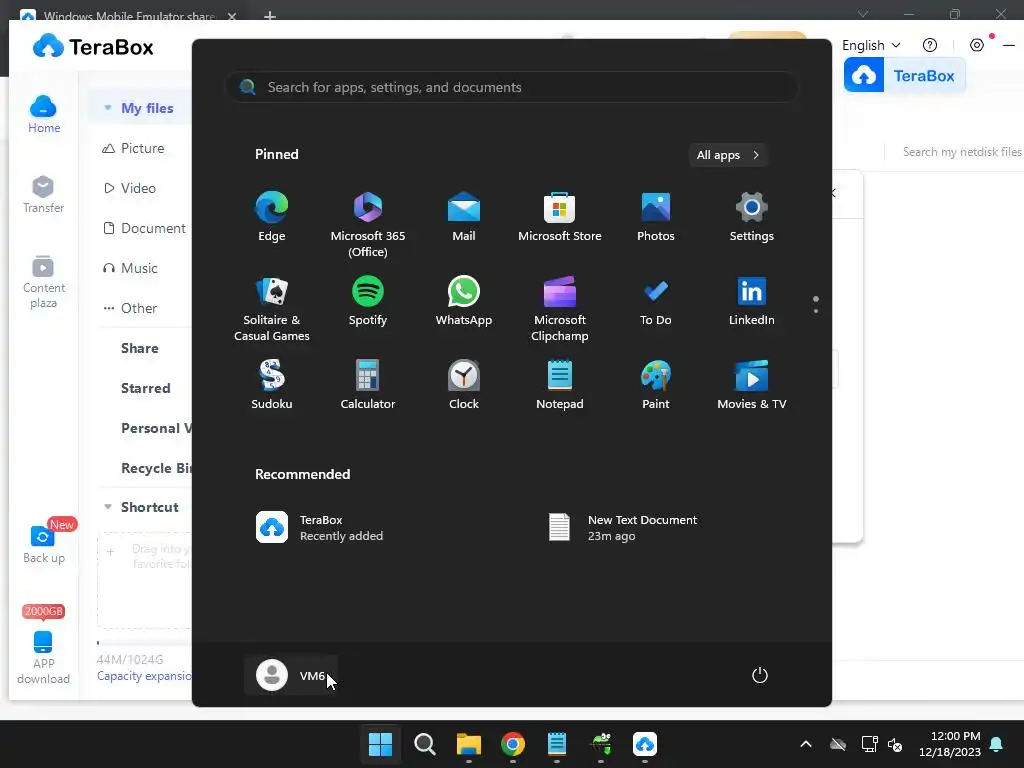Viewport: 1024px width, 768px height.
Task: Select Picture category in TeraBox
Action: point(133,148)
